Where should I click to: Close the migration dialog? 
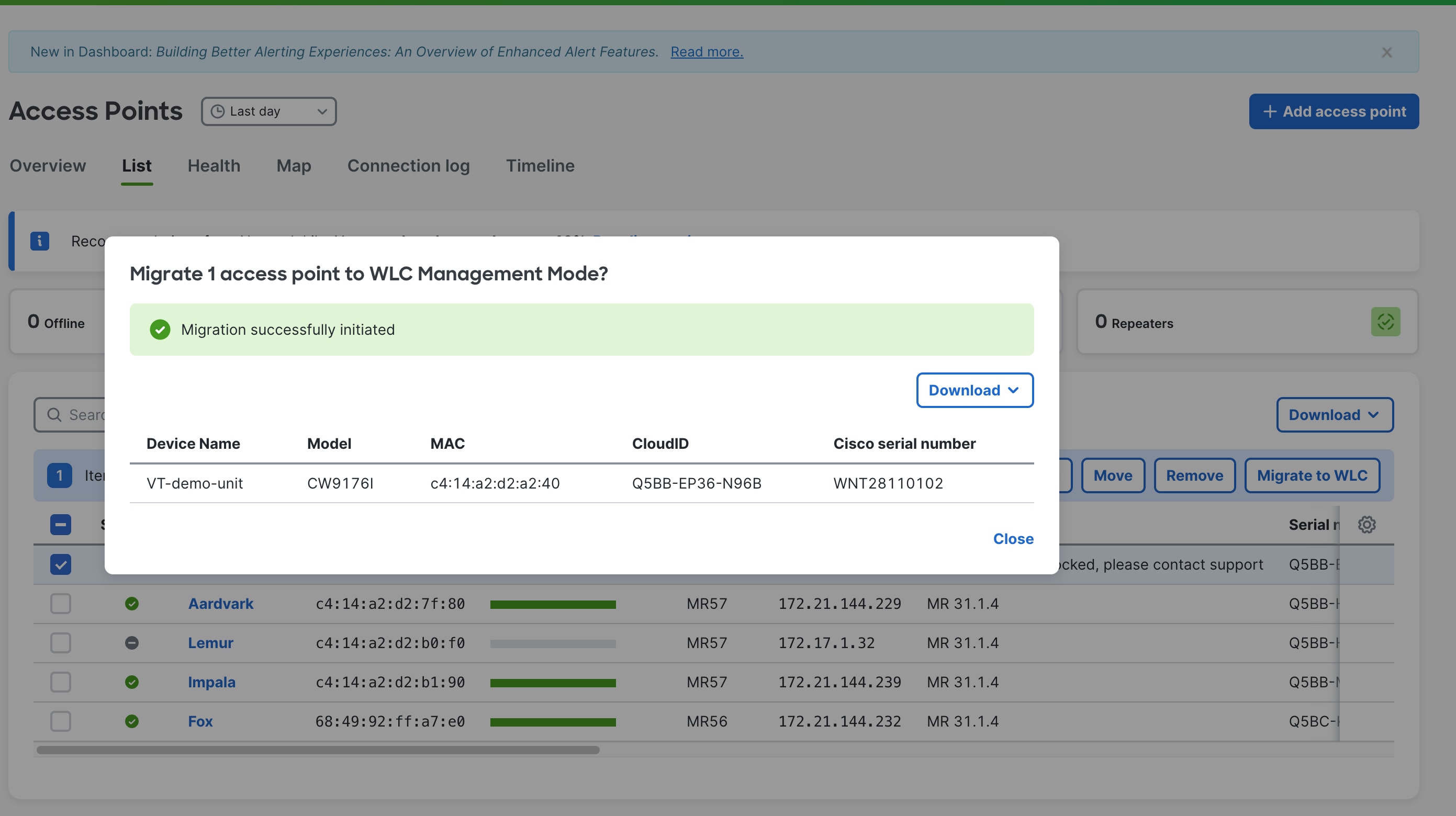(x=1013, y=539)
